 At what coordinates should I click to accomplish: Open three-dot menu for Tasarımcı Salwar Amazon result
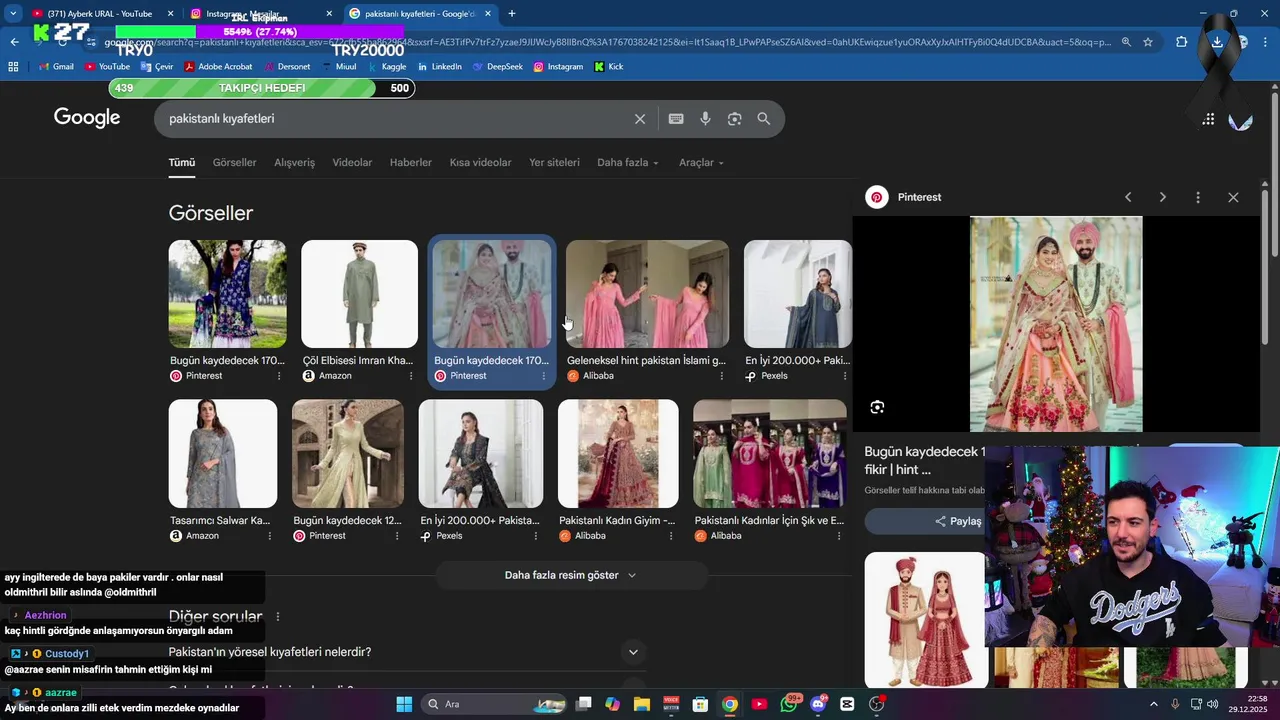coord(270,536)
